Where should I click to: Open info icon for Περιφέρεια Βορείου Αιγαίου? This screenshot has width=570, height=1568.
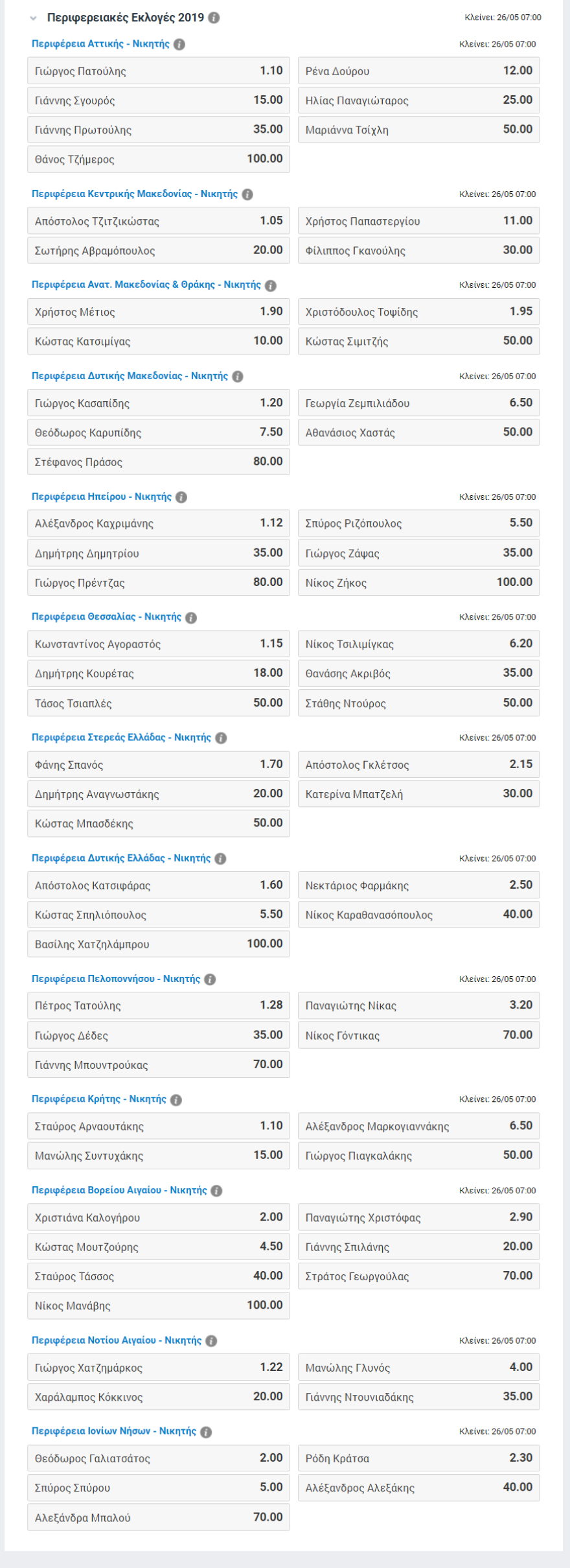pos(217,1190)
